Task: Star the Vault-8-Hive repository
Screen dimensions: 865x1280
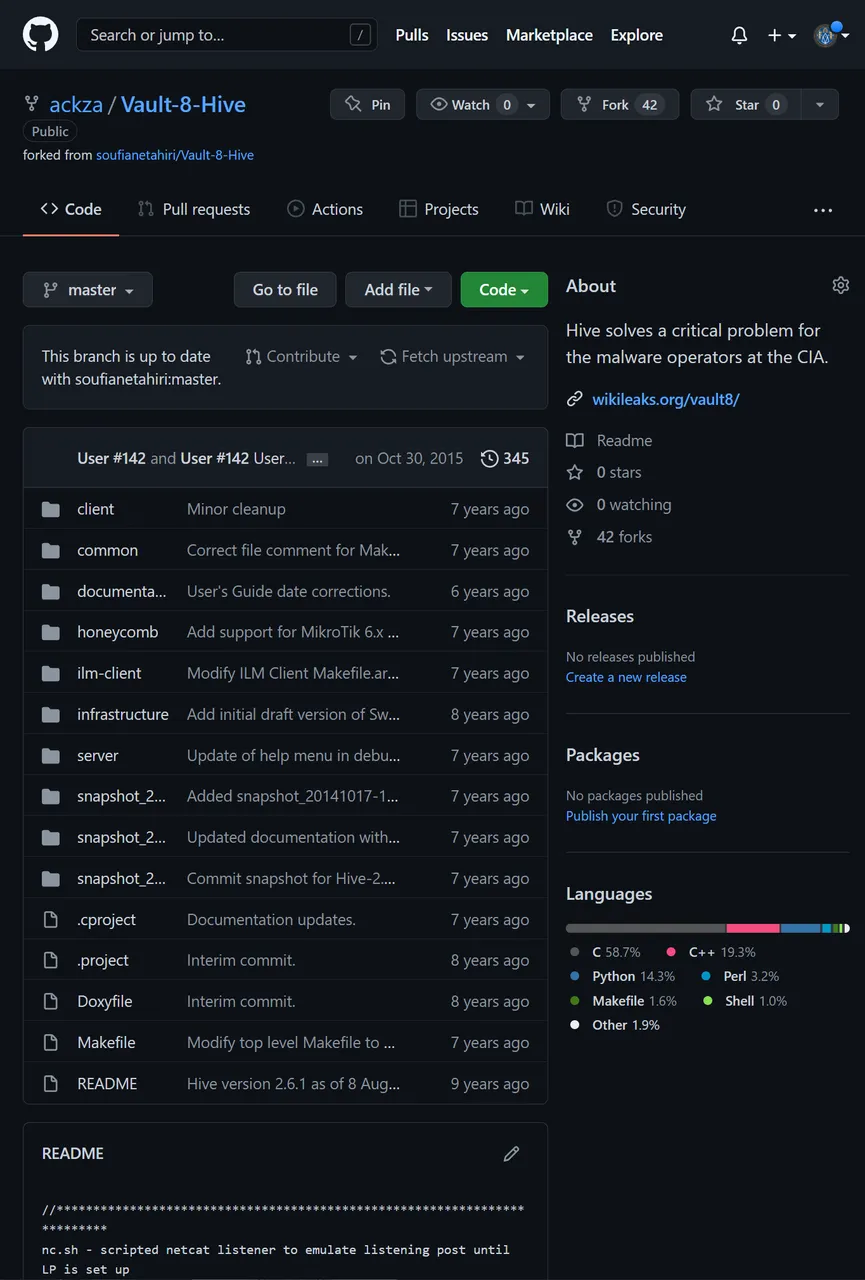Action: (745, 105)
